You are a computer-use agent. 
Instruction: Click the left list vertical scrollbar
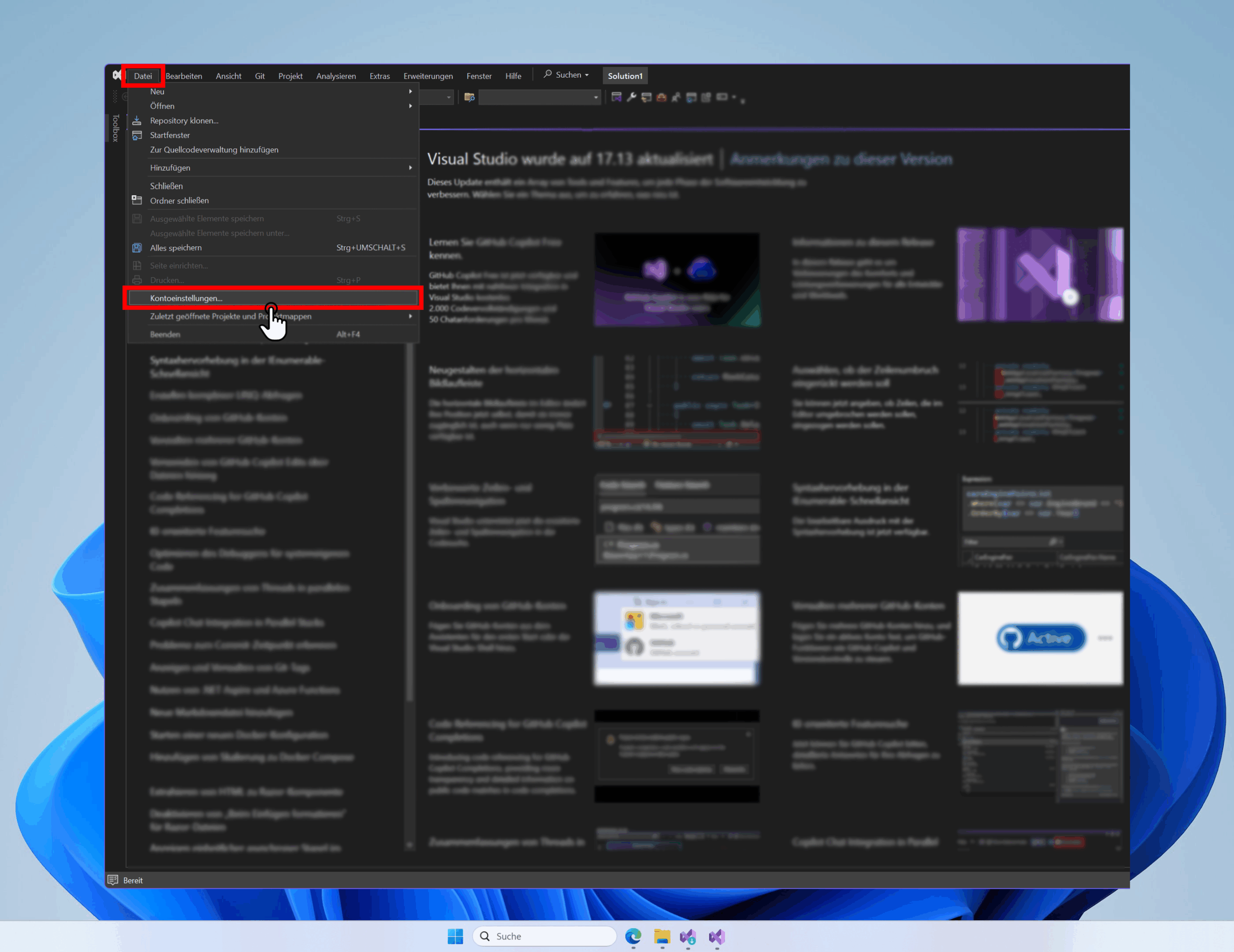(x=410, y=523)
